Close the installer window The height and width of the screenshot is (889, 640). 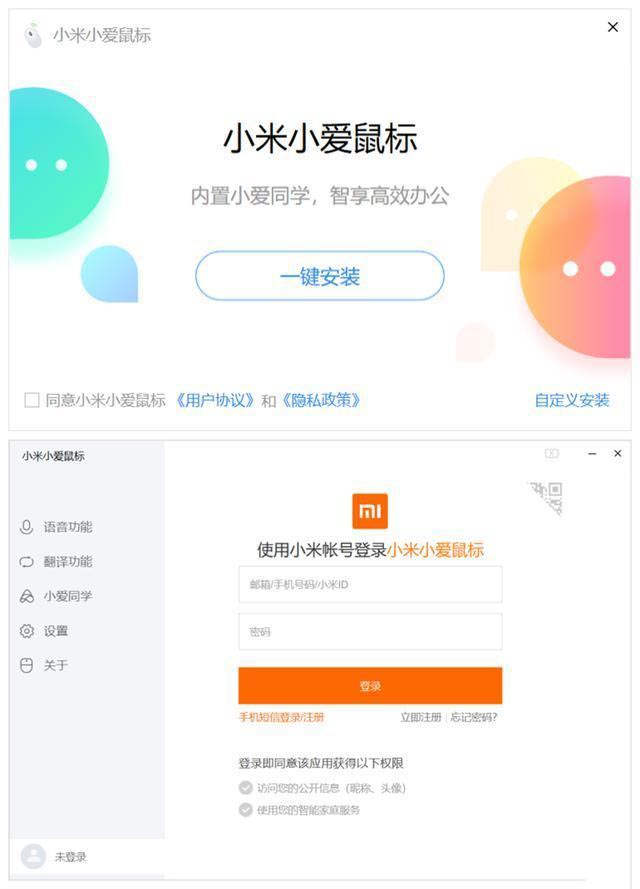[613, 28]
